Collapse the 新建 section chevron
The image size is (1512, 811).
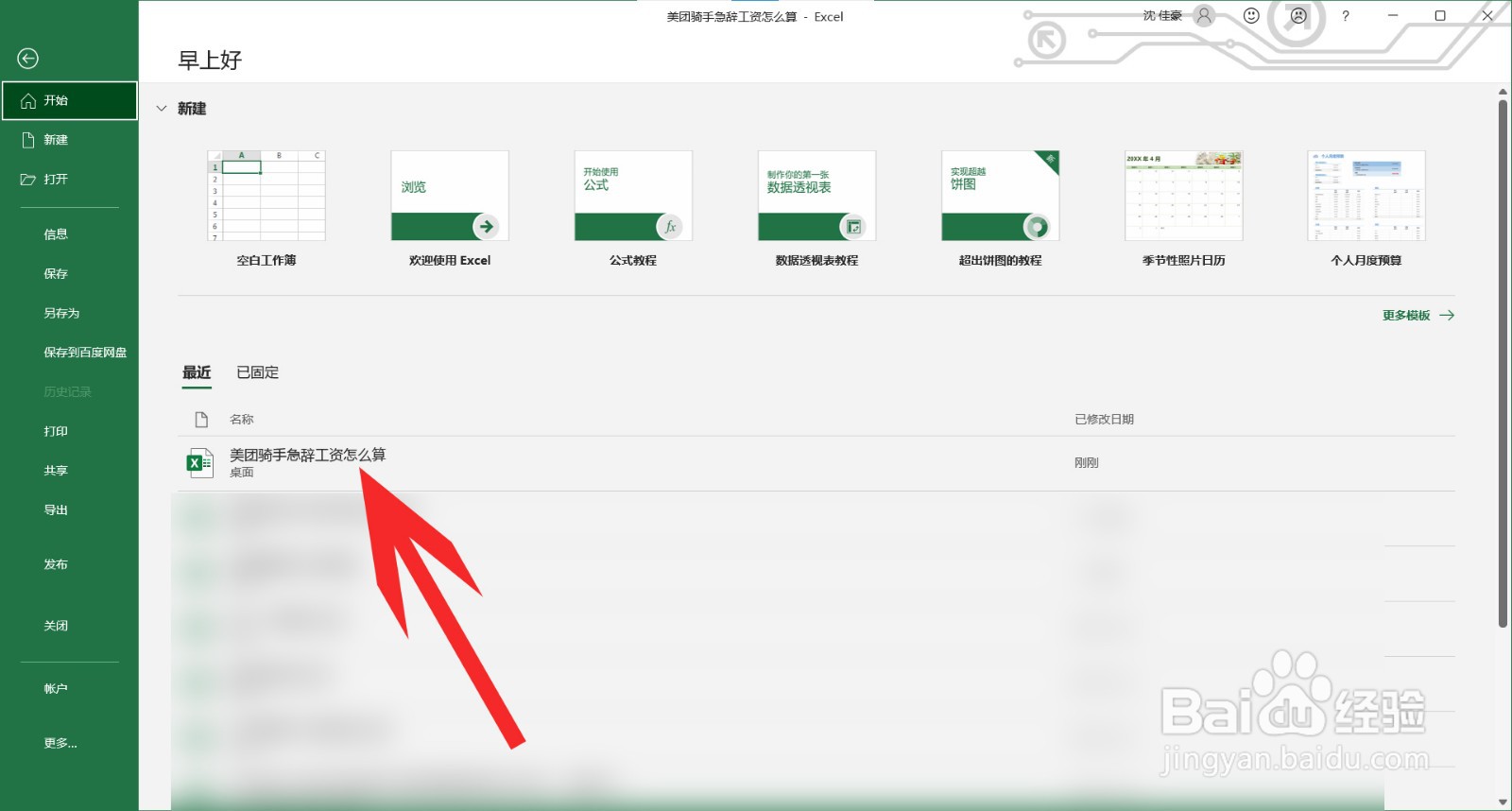(x=161, y=109)
